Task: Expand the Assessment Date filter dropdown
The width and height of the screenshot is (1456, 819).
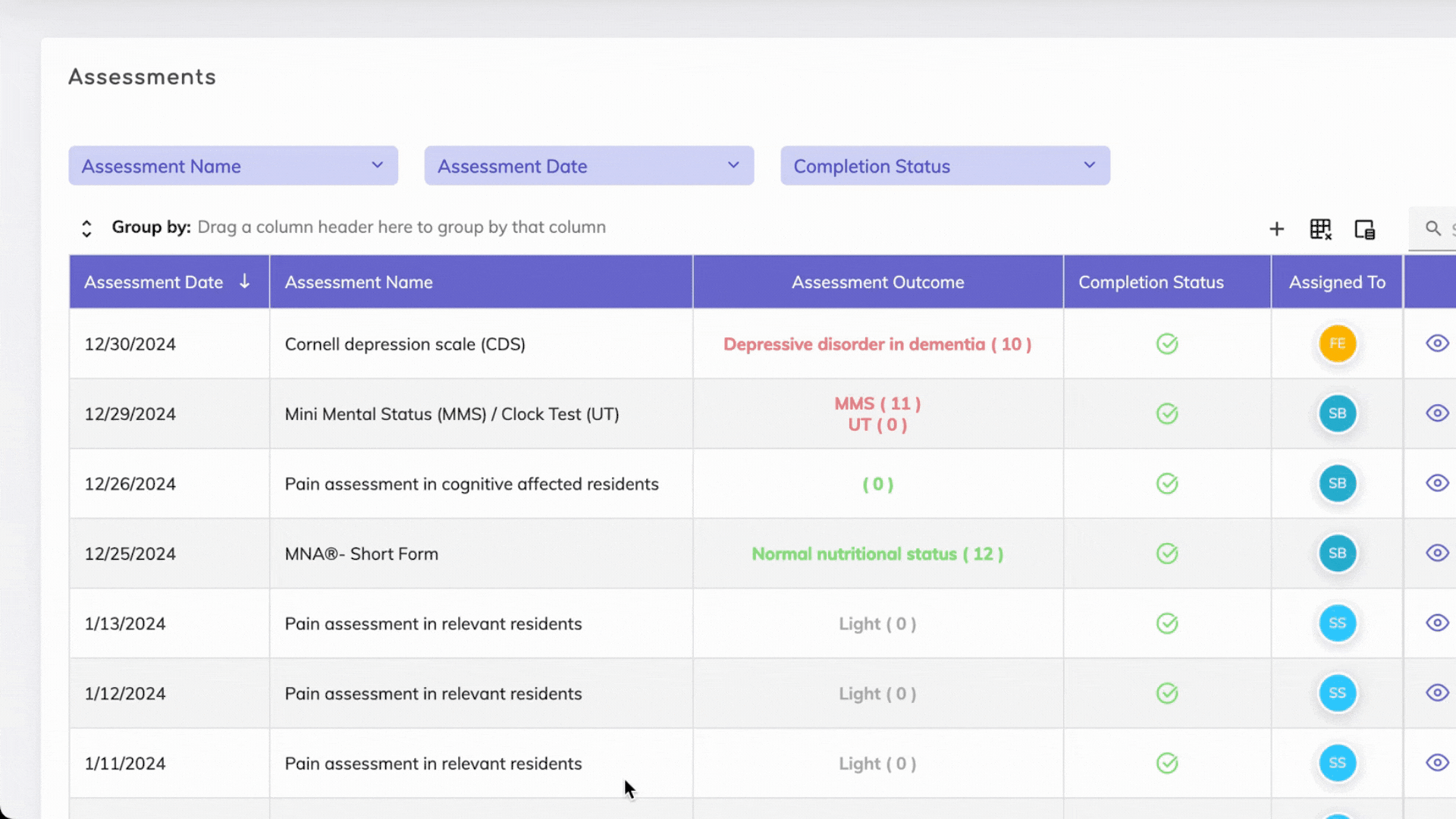Action: [588, 166]
